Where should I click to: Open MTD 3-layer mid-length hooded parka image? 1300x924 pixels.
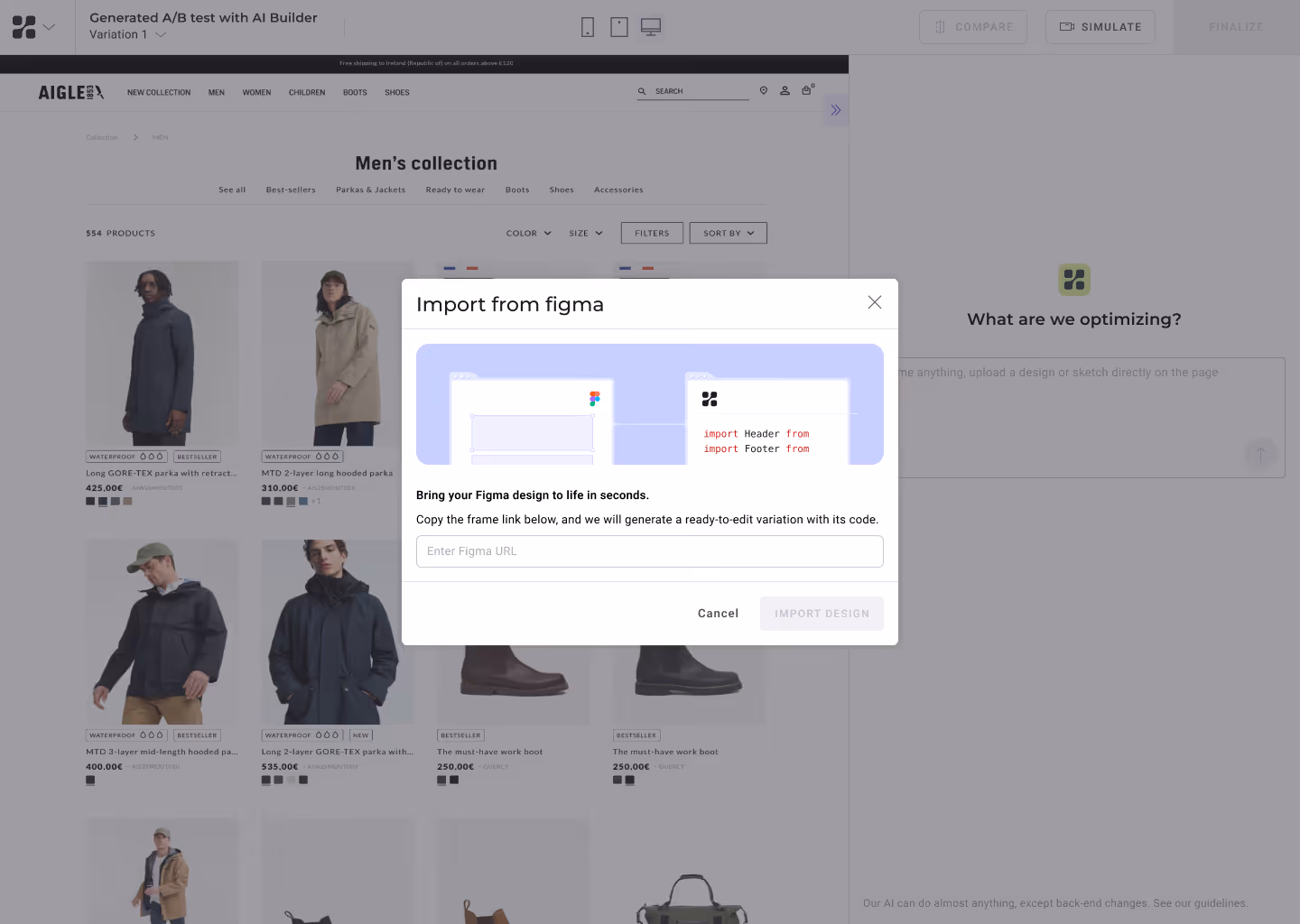click(x=162, y=632)
